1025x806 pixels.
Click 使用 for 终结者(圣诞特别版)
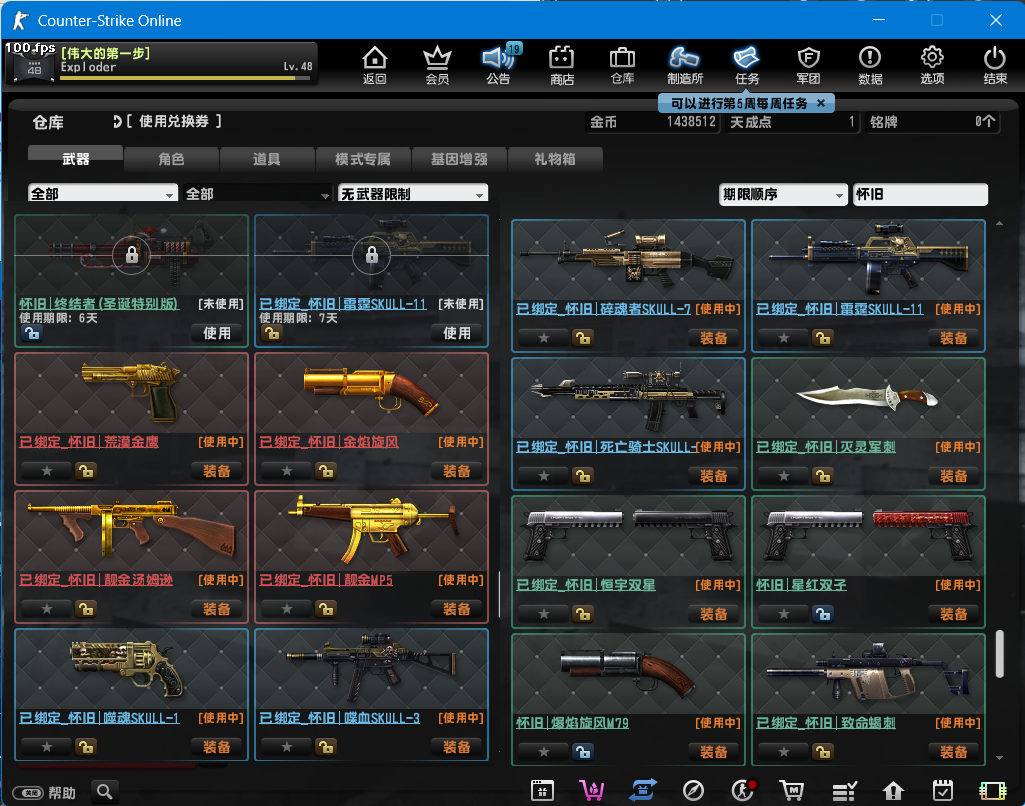pyautogui.click(x=216, y=333)
